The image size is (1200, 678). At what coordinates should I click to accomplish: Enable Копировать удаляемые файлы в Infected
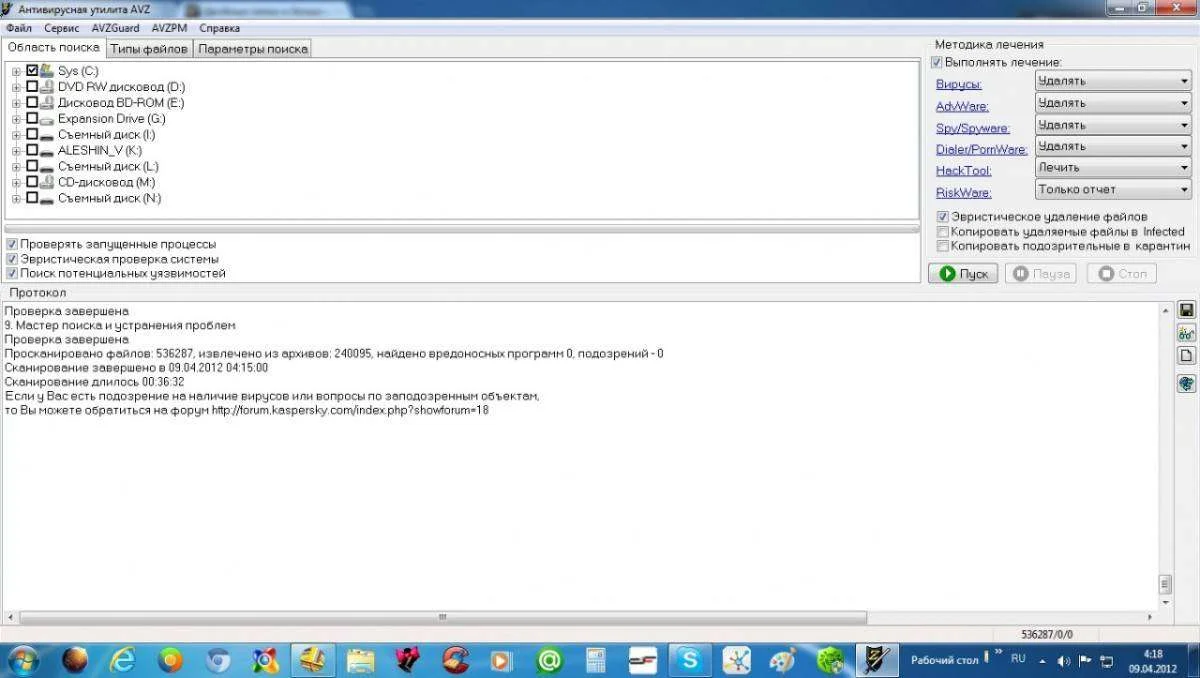point(943,231)
